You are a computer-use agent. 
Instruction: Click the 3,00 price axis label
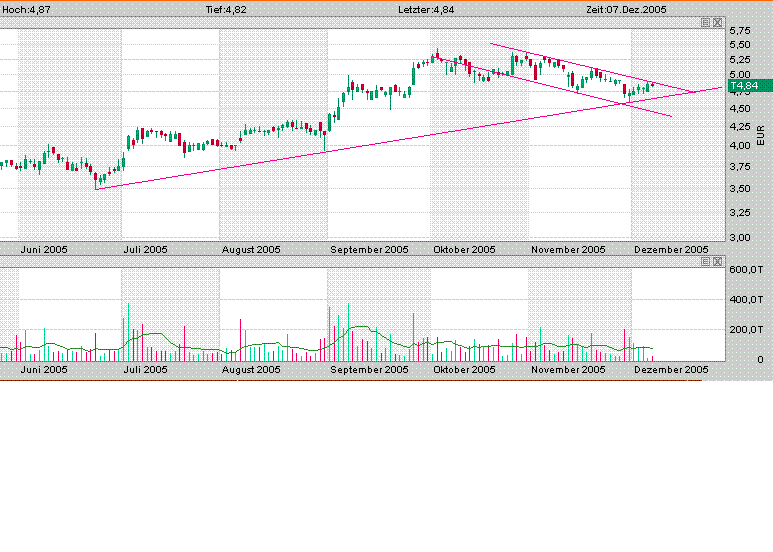click(739, 238)
